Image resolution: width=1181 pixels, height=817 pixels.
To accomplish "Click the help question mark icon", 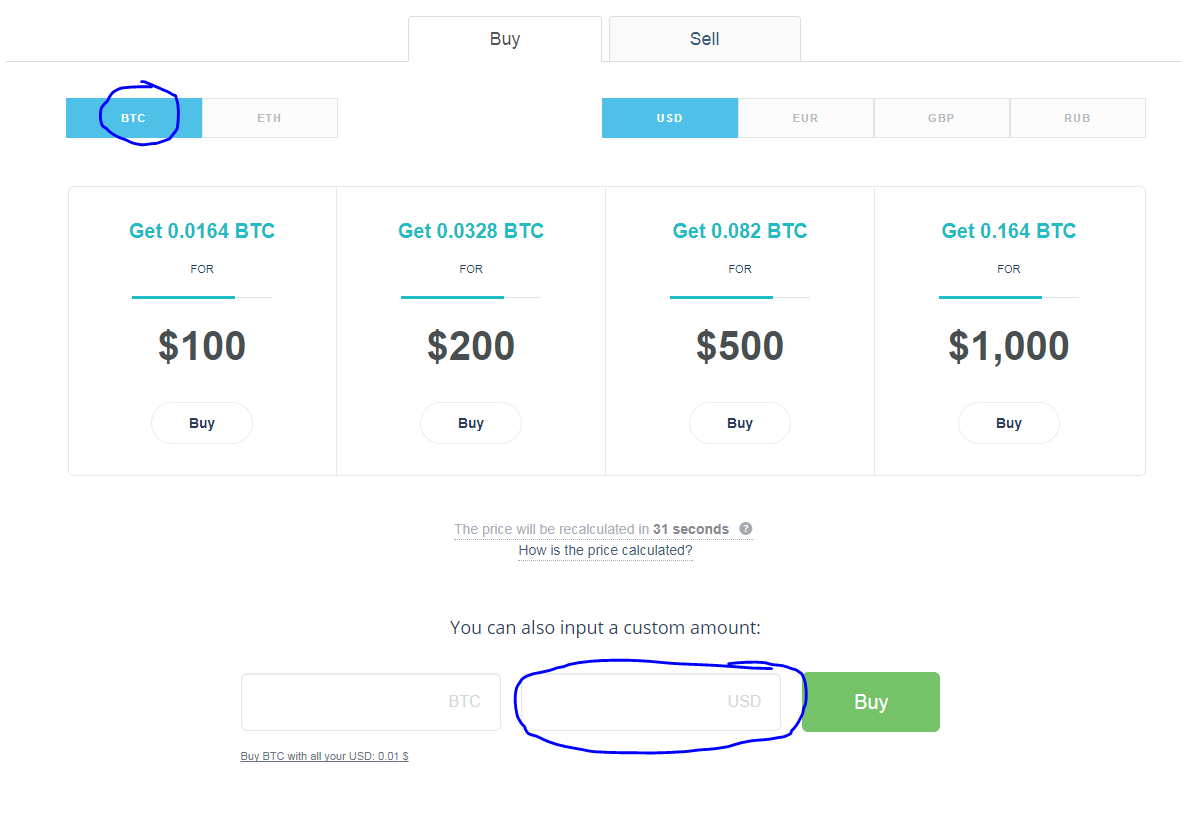I will [x=745, y=529].
